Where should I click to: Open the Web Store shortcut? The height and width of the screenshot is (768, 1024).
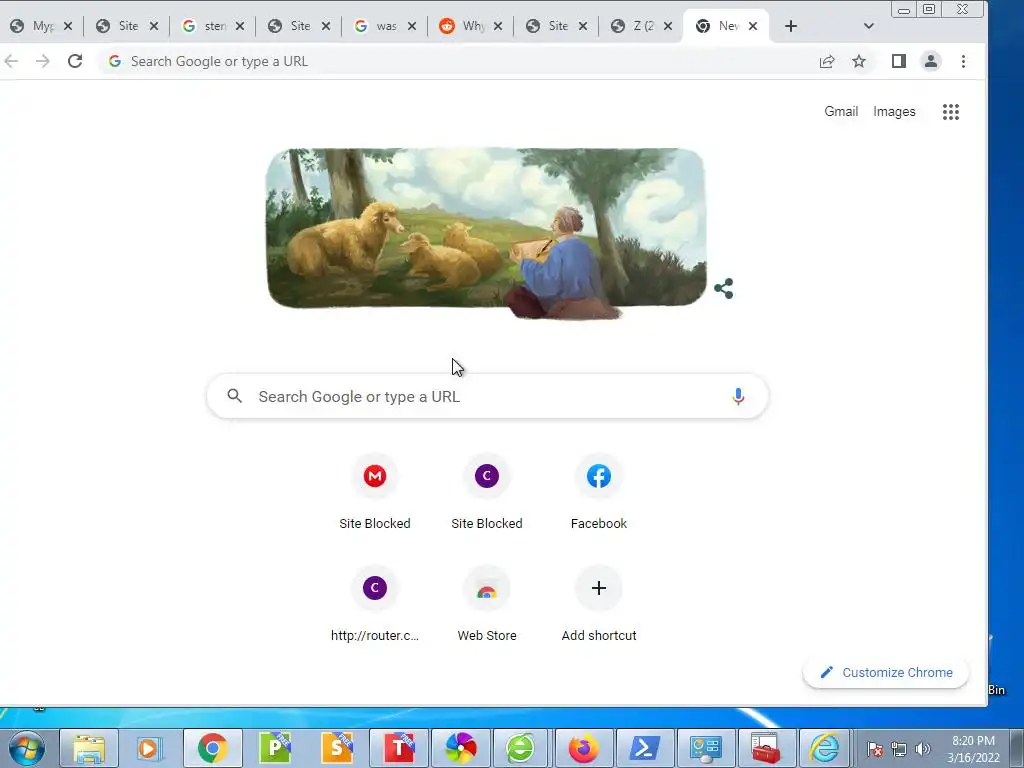coord(487,605)
